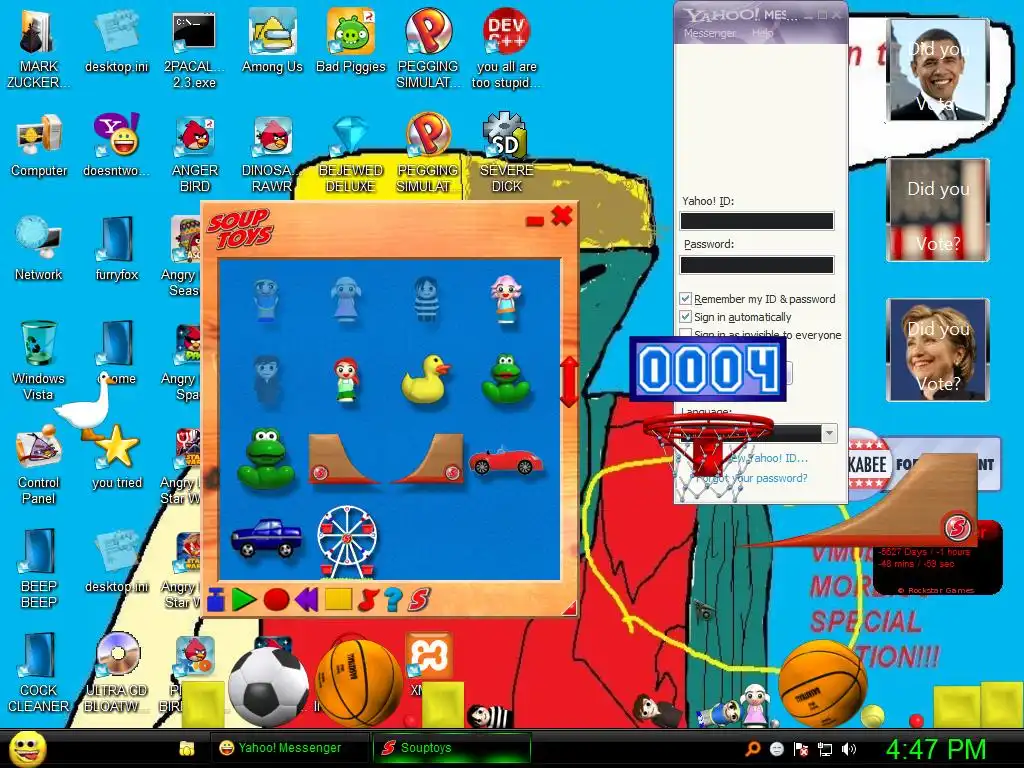Open the Yahoo doesntwo desktop icon
Image resolution: width=1024 pixels, height=768 pixels.
[x=116, y=146]
